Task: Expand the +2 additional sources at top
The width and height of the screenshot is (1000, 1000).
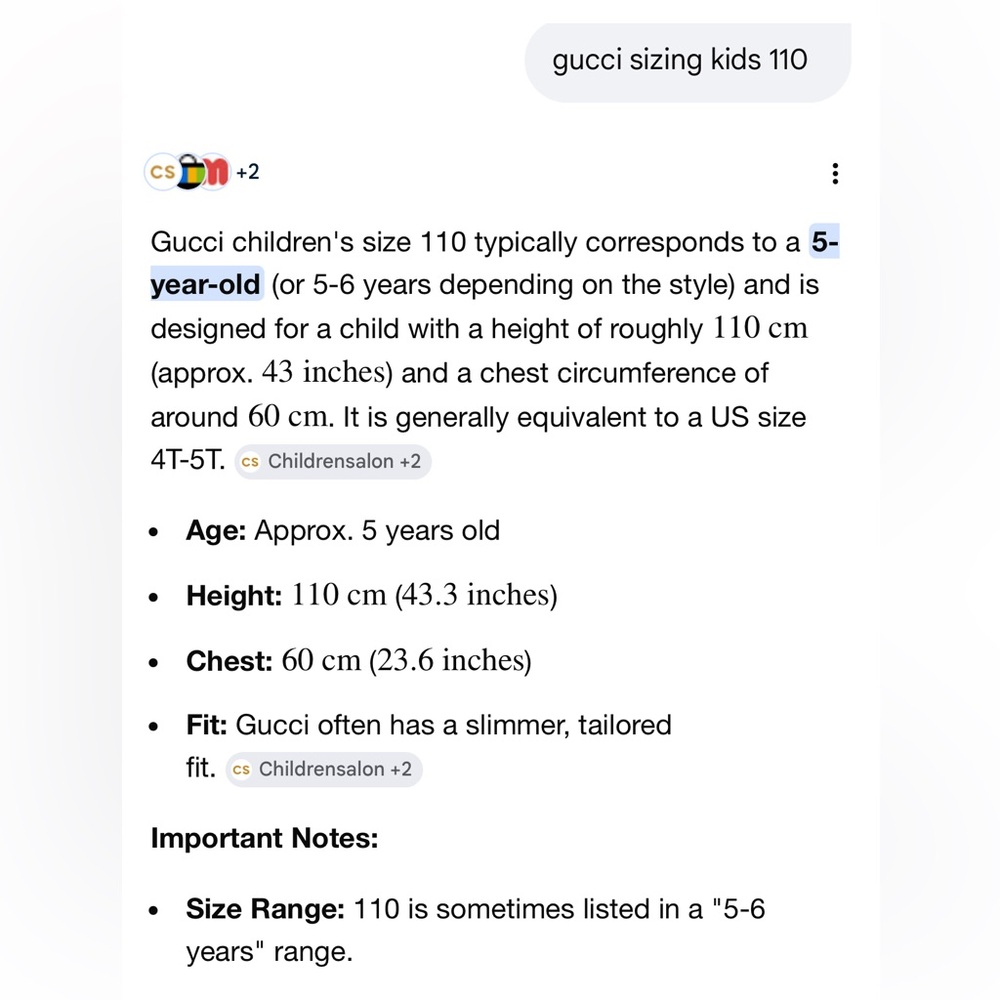Action: point(247,172)
